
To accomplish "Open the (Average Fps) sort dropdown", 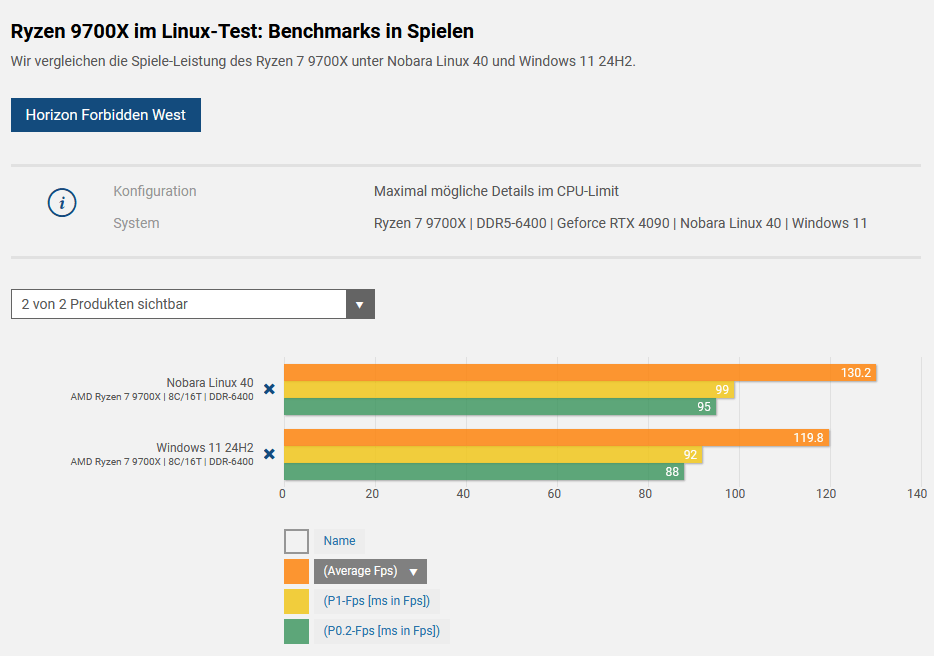I will click(371, 571).
